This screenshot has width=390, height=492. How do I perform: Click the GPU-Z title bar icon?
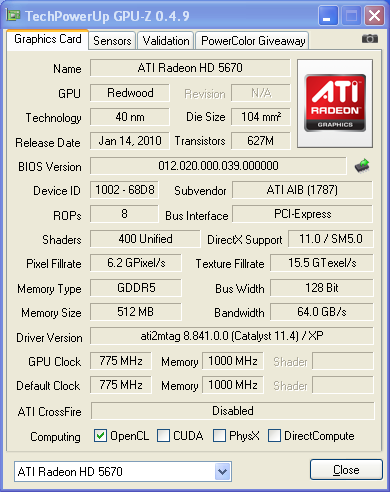tap(13, 15)
